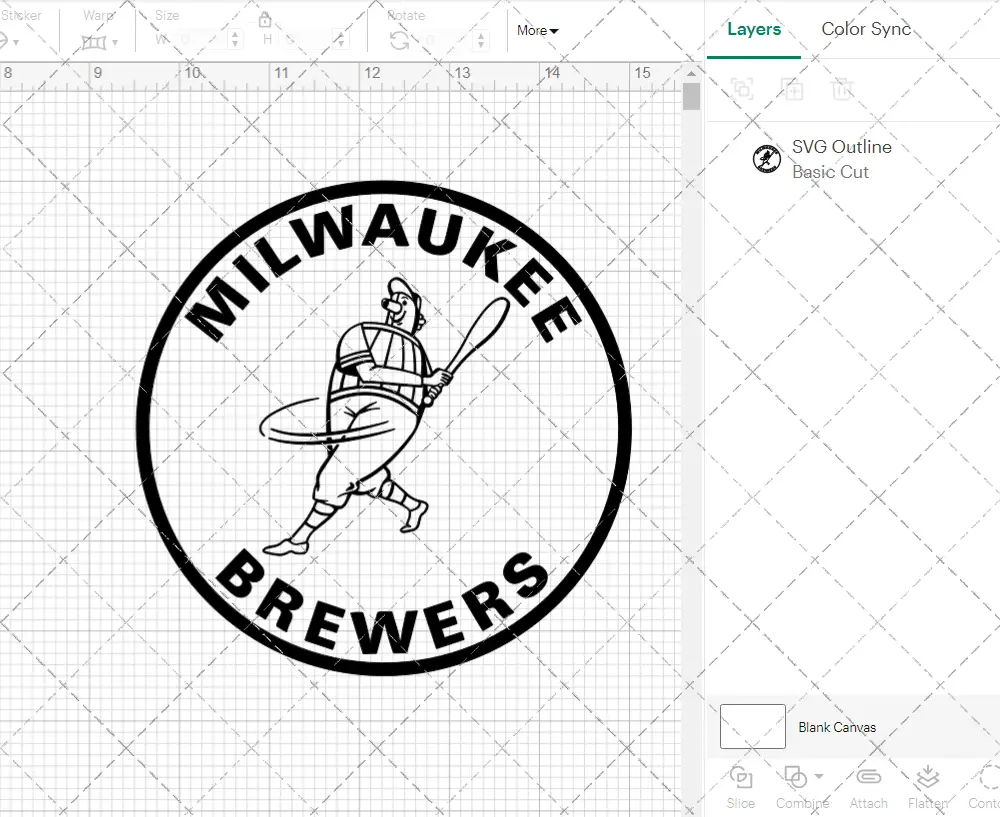Click the Flatten tool icon
Viewport: 1000px width, 817px height.
click(x=927, y=777)
